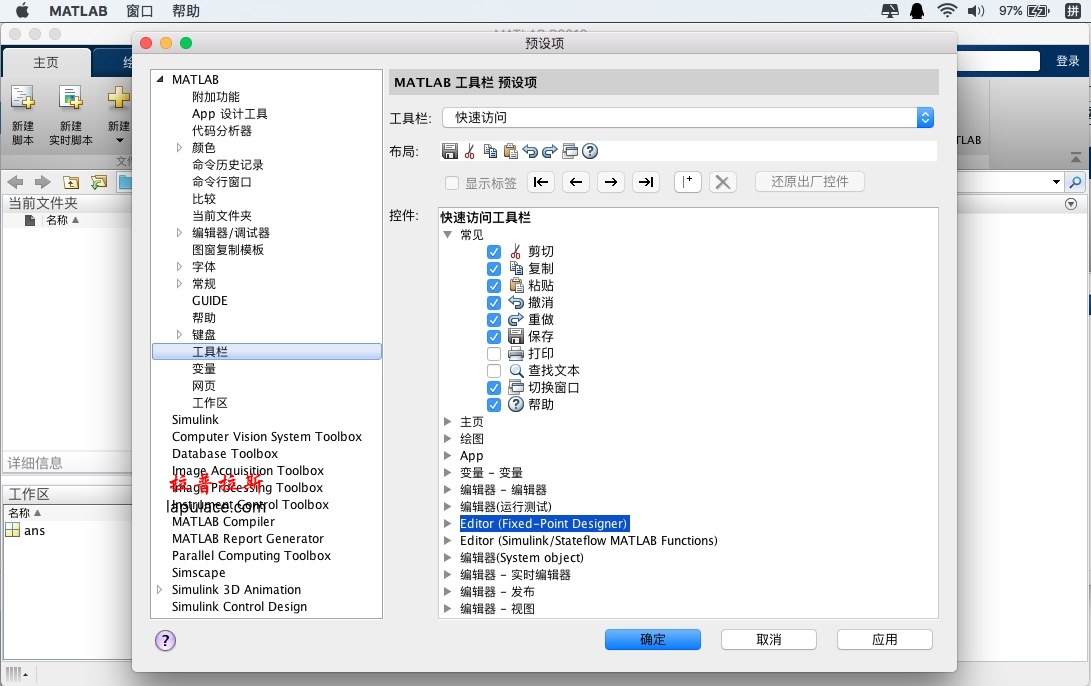This screenshot has height=686, width=1091.
Task: Uncheck the 重做 checkbox
Action: click(x=494, y=320)
